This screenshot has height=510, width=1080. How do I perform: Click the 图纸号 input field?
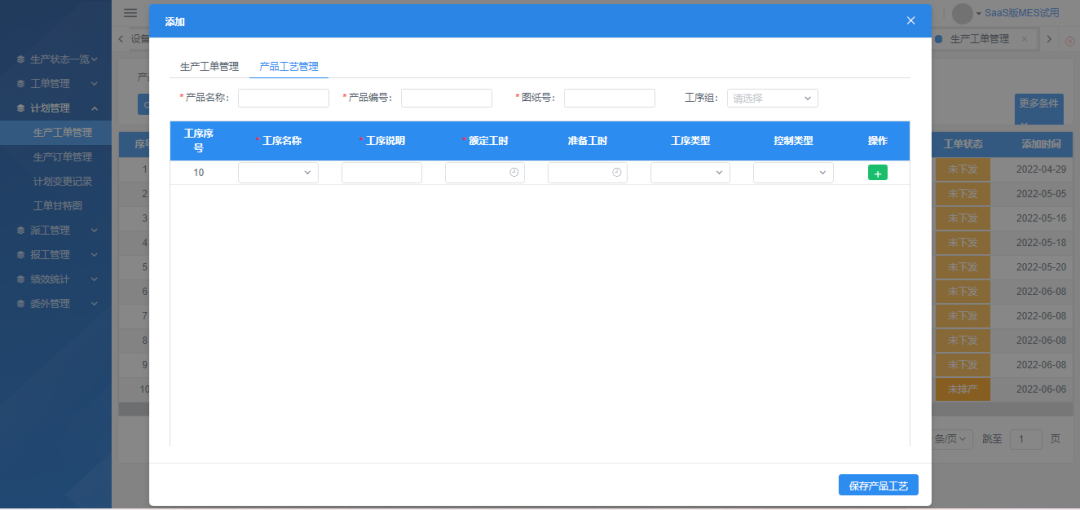[x=610, y=98]
